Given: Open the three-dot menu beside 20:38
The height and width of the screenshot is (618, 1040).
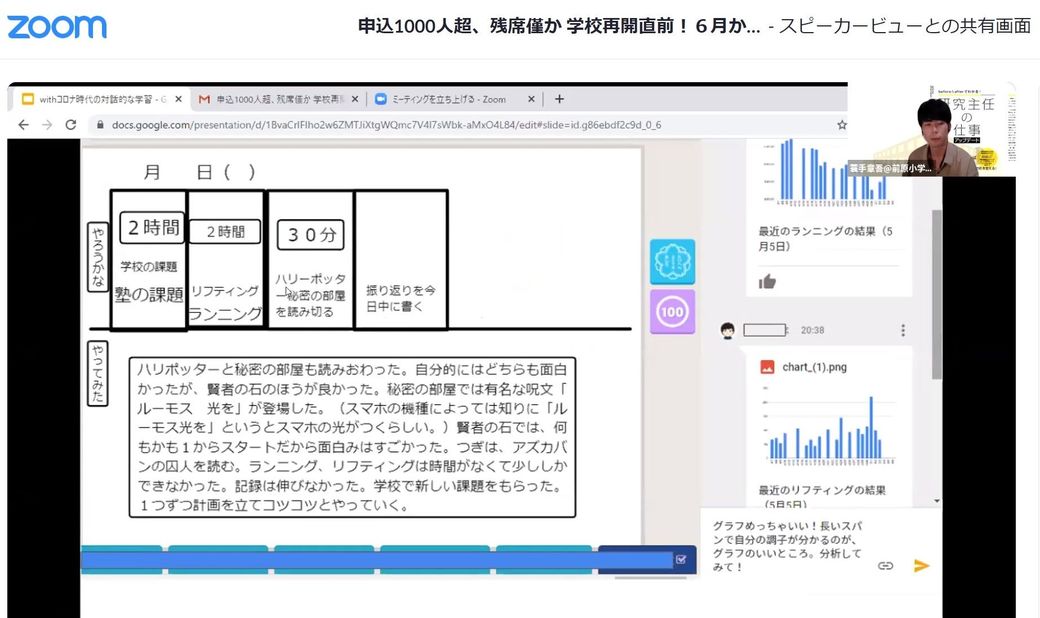Looking at the screenshot, I should coord(903,330).
